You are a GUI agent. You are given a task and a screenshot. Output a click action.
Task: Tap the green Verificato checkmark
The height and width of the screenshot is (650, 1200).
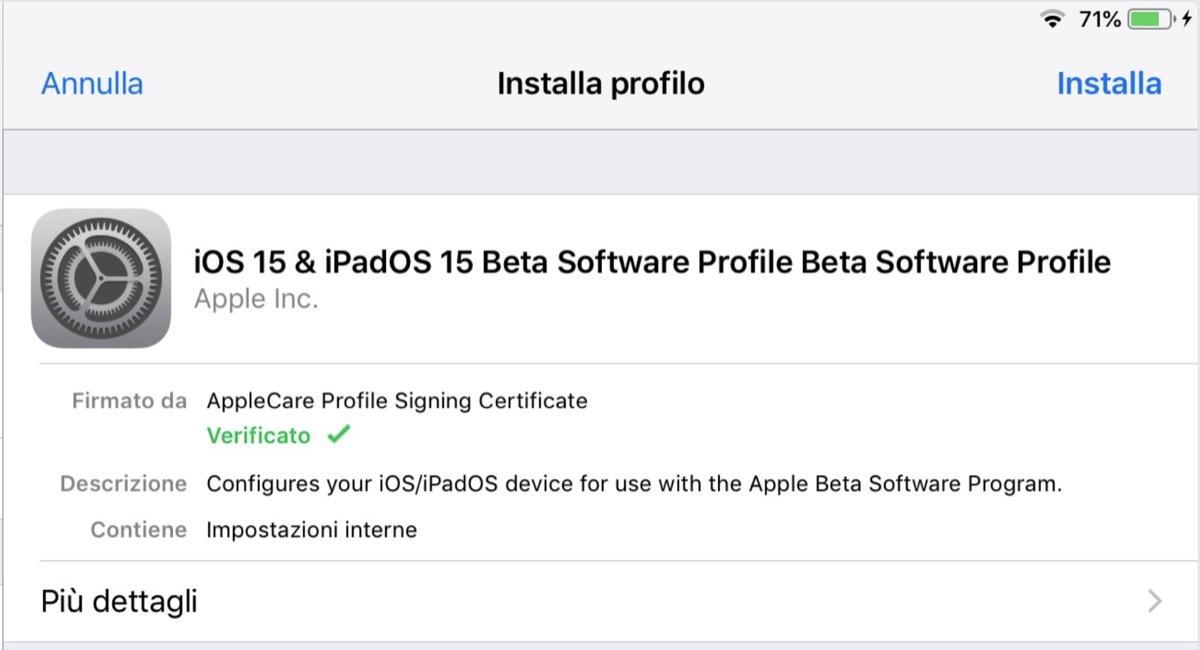pos(339,434)
